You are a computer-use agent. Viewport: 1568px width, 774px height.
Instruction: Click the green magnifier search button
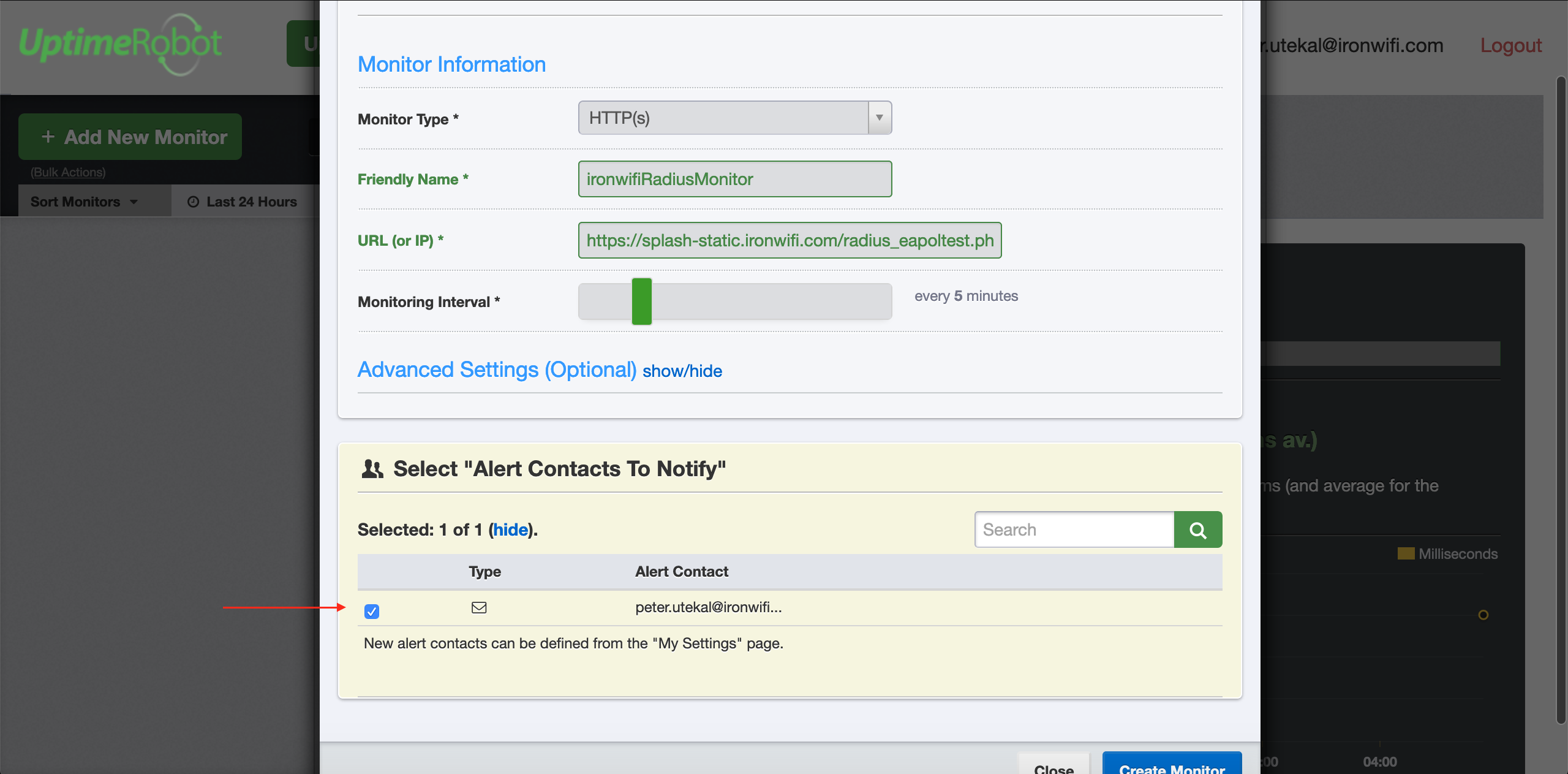[x=1198, y=529]
